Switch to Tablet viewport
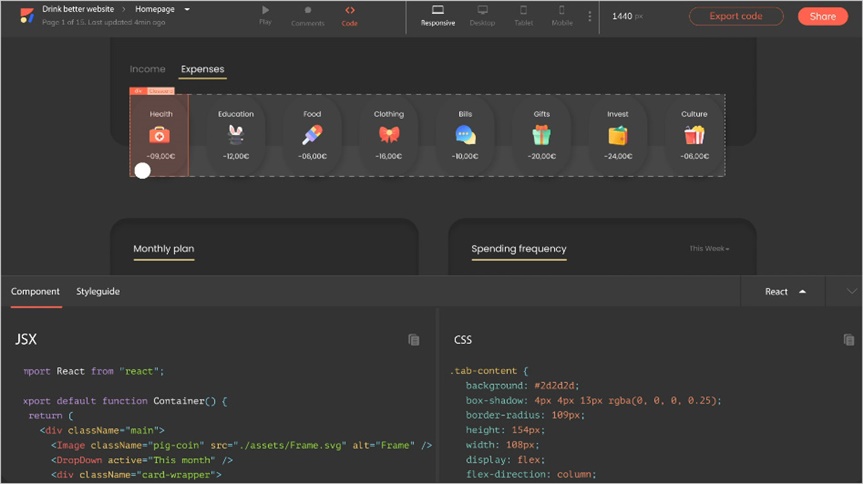This screenshot has width=863, height=484. pyautogui.click(x=523, y=15)
